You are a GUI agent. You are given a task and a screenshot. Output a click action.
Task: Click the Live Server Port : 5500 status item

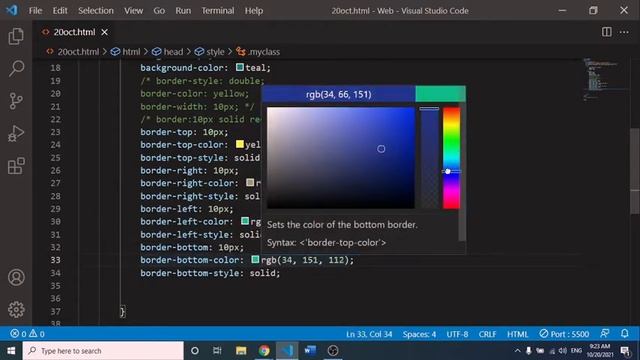coord(564,334)
